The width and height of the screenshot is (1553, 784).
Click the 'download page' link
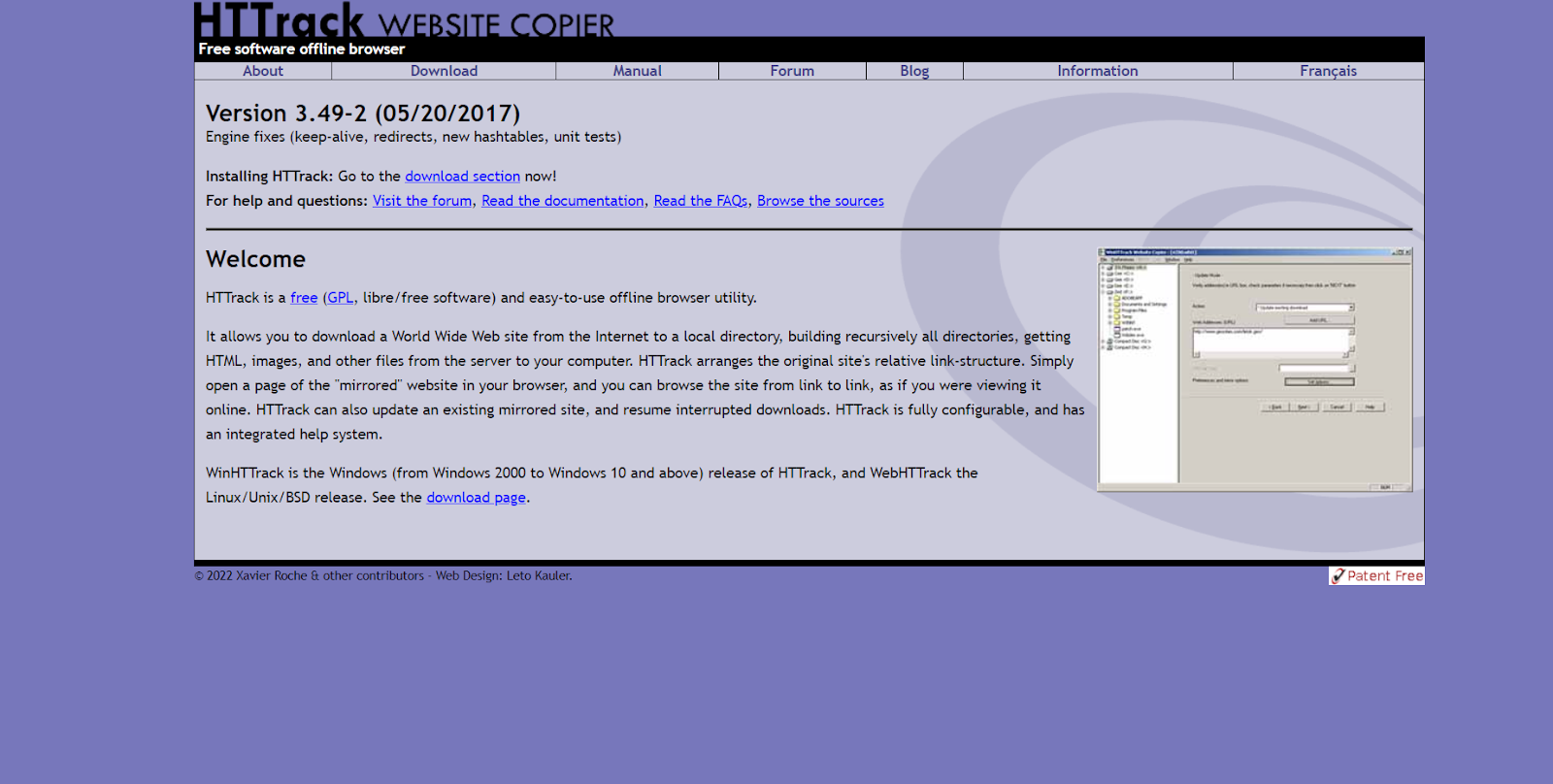click(476, 498)
